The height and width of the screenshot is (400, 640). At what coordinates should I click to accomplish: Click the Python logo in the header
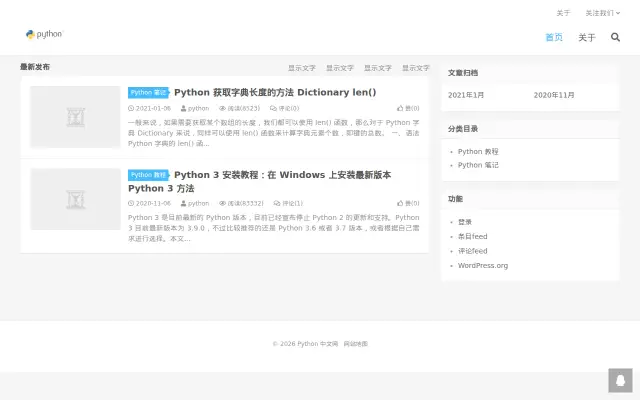click(x=44, y=34)
